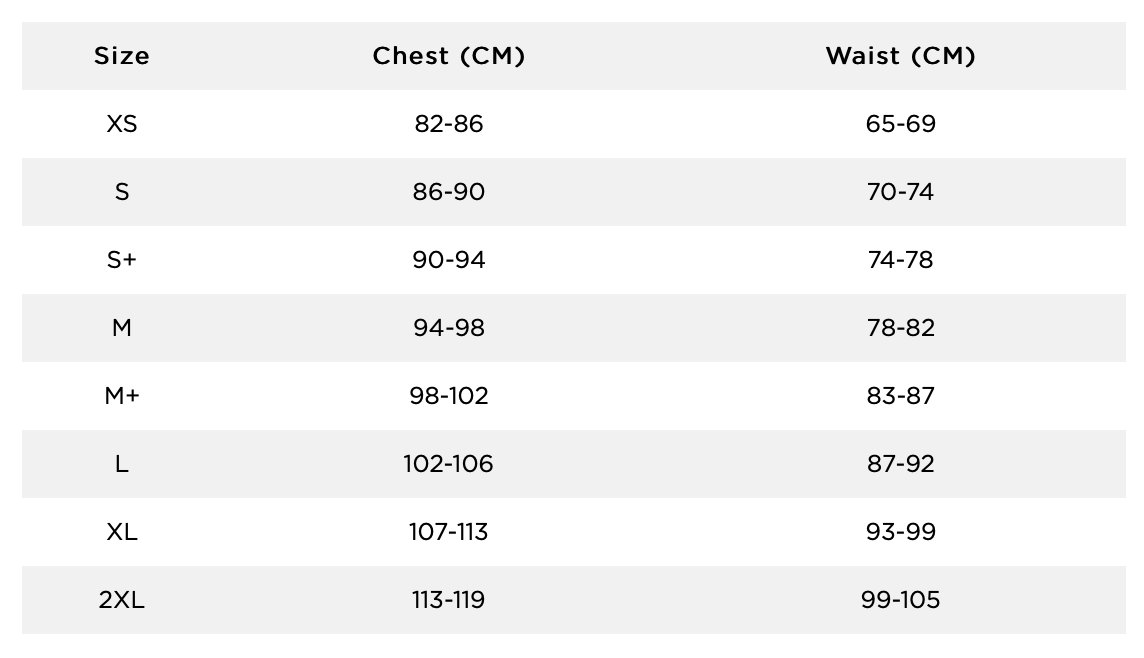
Task: Click the Waist (CM) column header
Action: [900, 56]
